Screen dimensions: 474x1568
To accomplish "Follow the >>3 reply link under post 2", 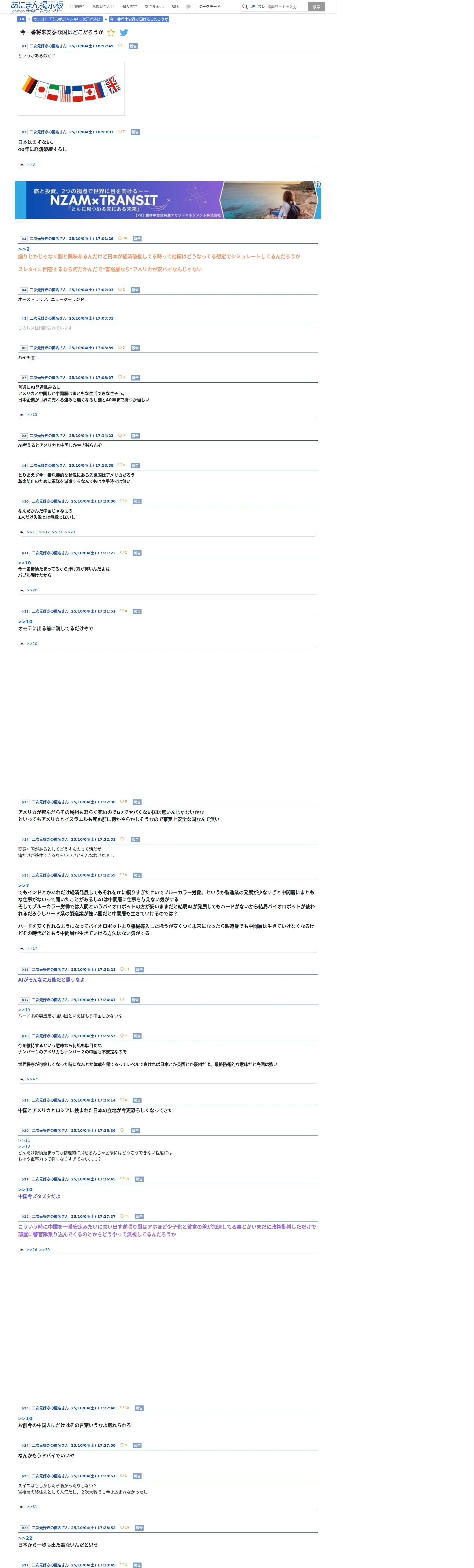I will pos(30,164).
